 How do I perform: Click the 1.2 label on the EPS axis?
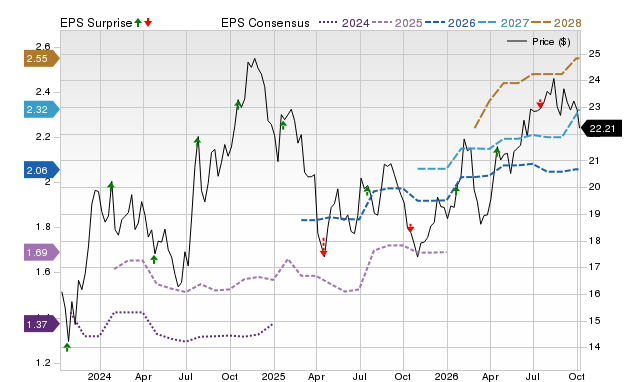(x=43, y=362)
